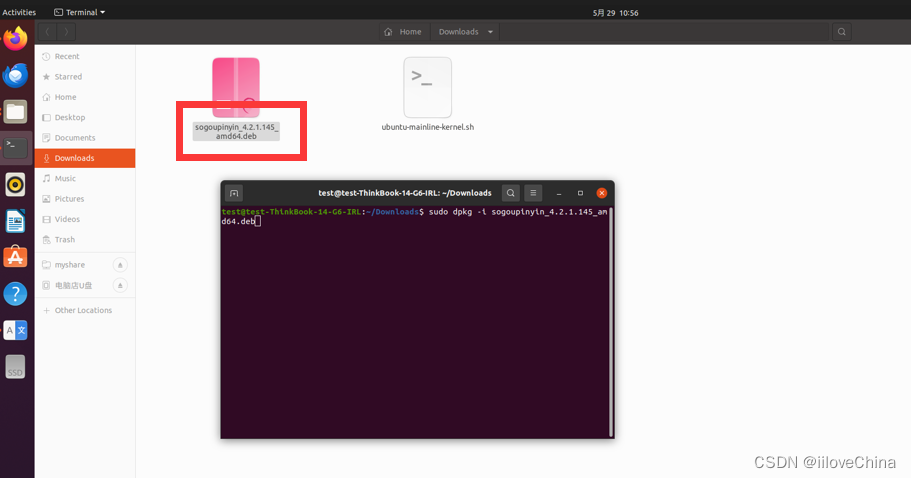
Task: Open the Files app dock icon
Action: 16,112
